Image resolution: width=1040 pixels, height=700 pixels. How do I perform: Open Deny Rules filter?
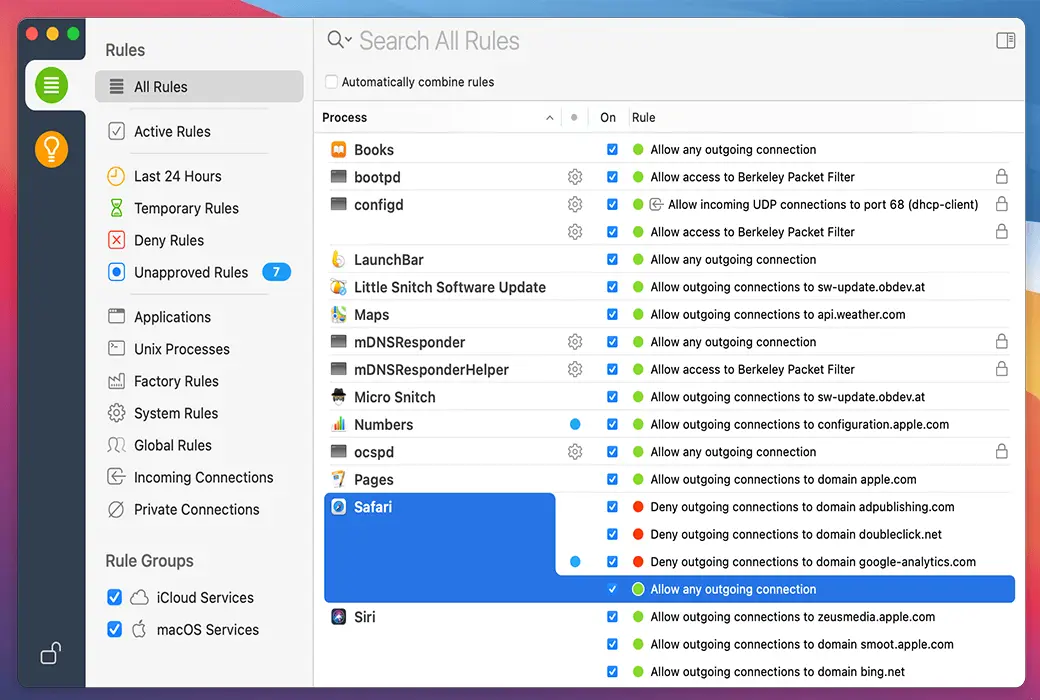coord(168,240)
